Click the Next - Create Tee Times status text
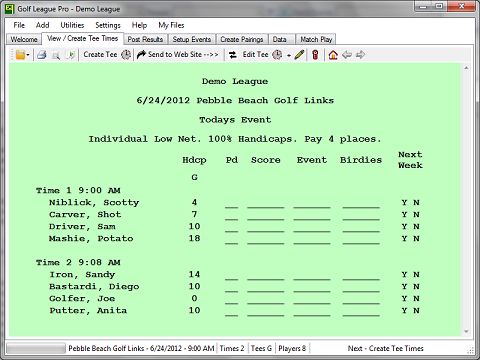This screenshot has width=480, height=360. pyautogui.click(x=386, y=348)
